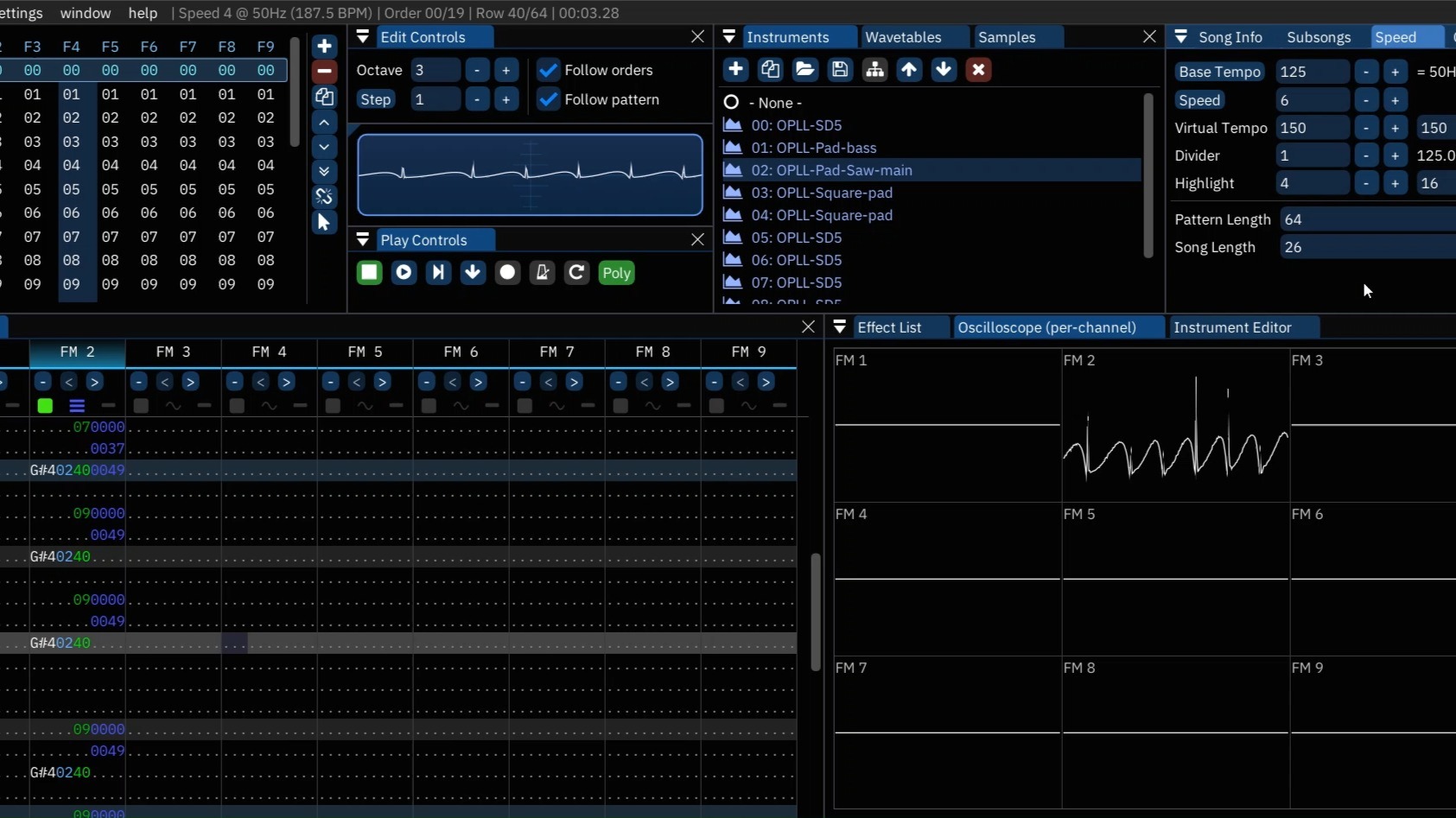Screen dimensions: 1456x818
Task: Click the Base Tempo mode button
Action: pyautogui.click(x=1220, y=72)
